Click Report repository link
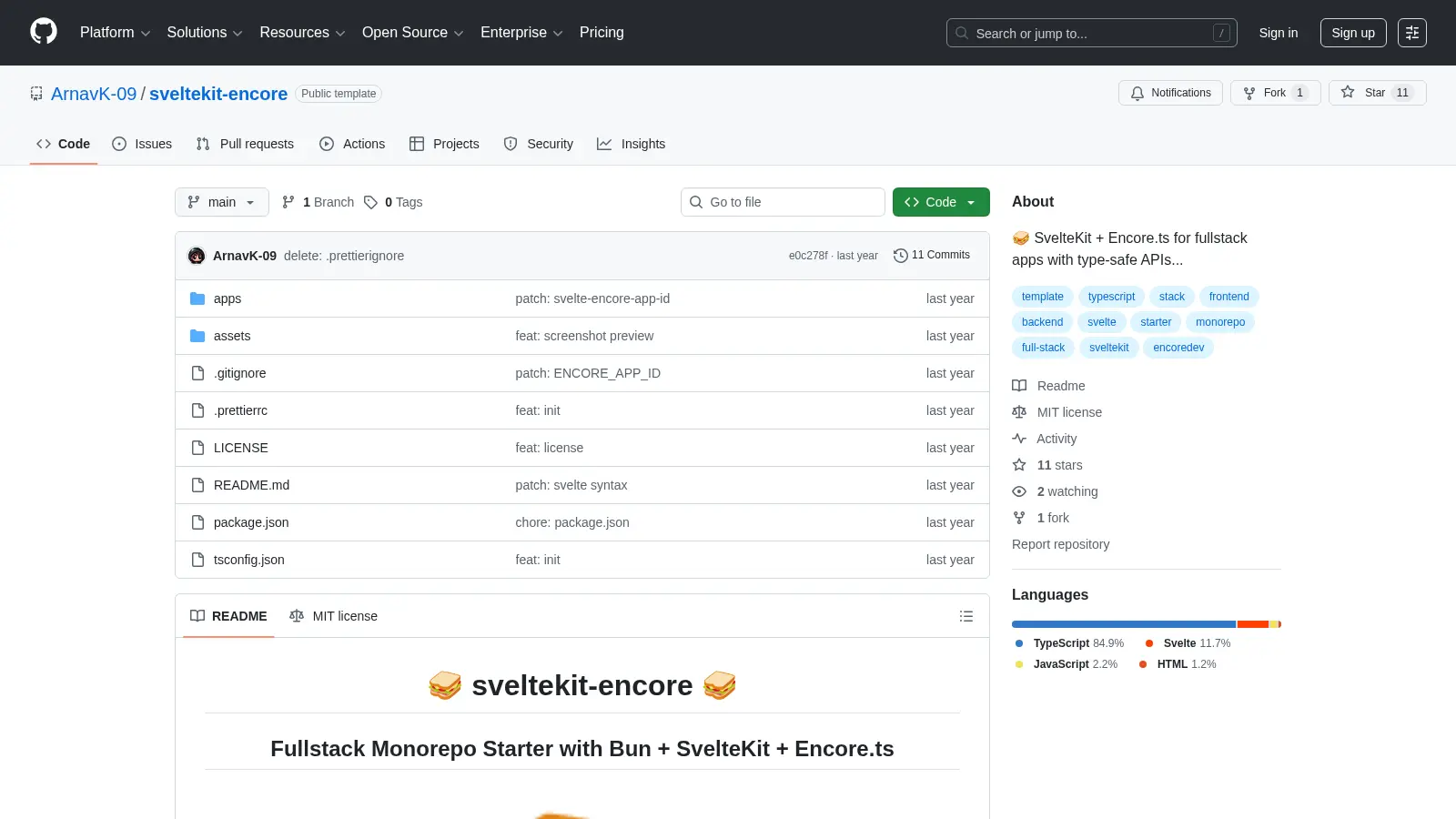This screenshot has width=1456, height=819. 1061,544
